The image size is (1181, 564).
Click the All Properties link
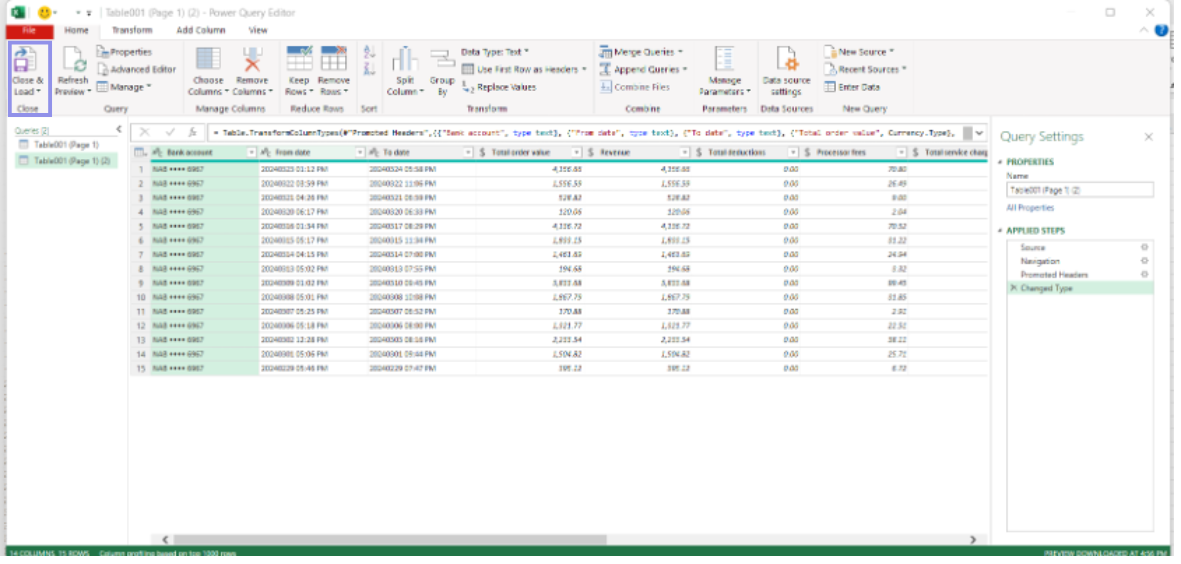click(1030, 208)
